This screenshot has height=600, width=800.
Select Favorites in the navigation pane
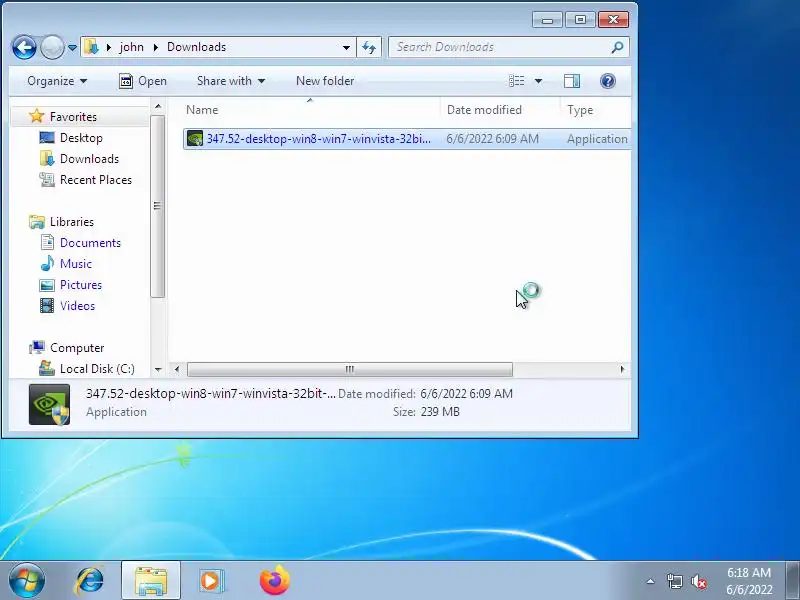point(73,117)
